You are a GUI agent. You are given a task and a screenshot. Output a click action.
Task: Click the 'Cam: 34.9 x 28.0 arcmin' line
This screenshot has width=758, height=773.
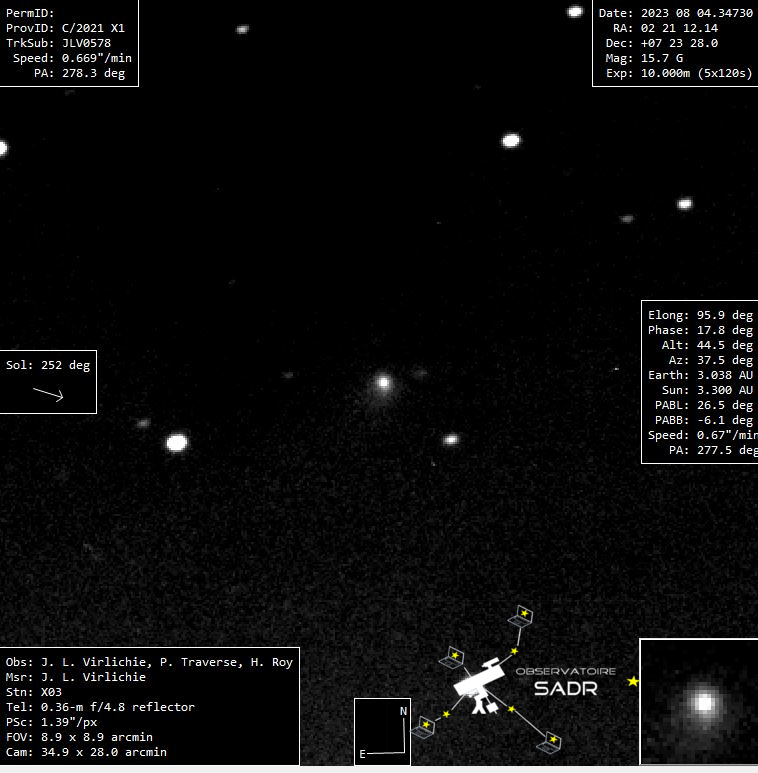click(x=86, y=752)
